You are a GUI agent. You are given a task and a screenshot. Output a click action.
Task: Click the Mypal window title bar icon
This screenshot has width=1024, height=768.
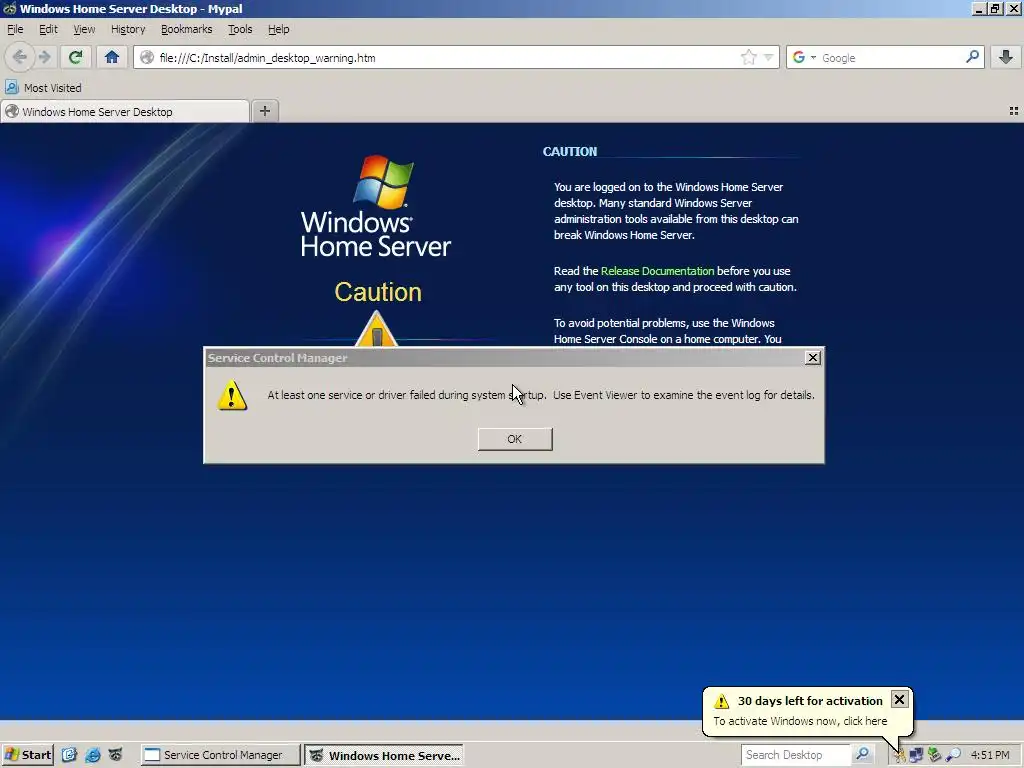tap(9, 8)
